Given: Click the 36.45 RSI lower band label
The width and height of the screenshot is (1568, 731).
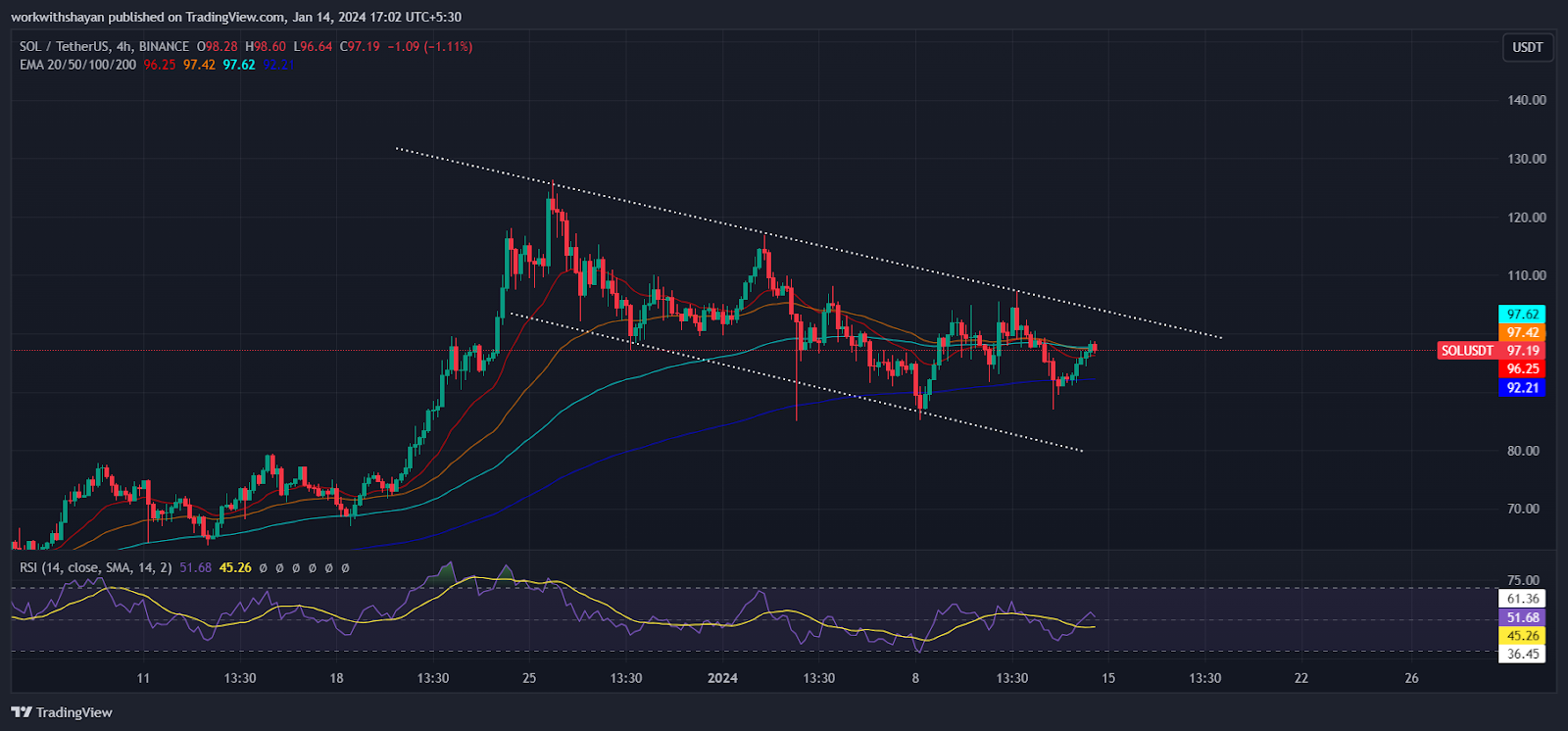Looking at the screenshot, I should pos(1522,655).
